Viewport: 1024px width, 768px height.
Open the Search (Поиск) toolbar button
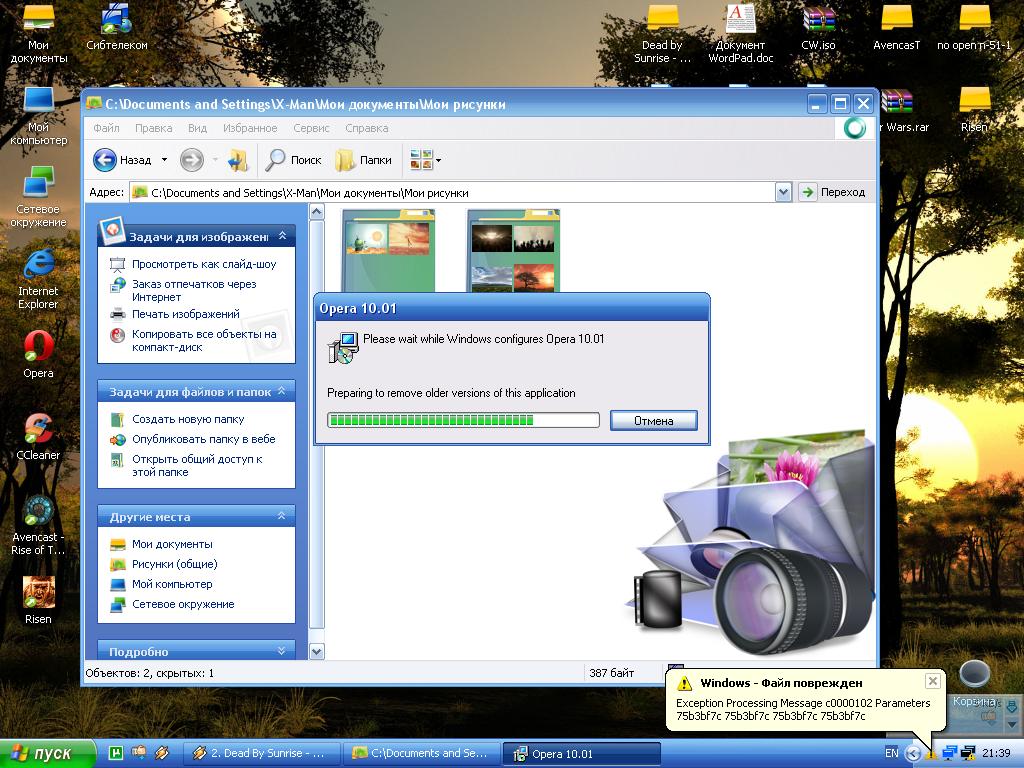pyautogui.click(x=293, y=160)
